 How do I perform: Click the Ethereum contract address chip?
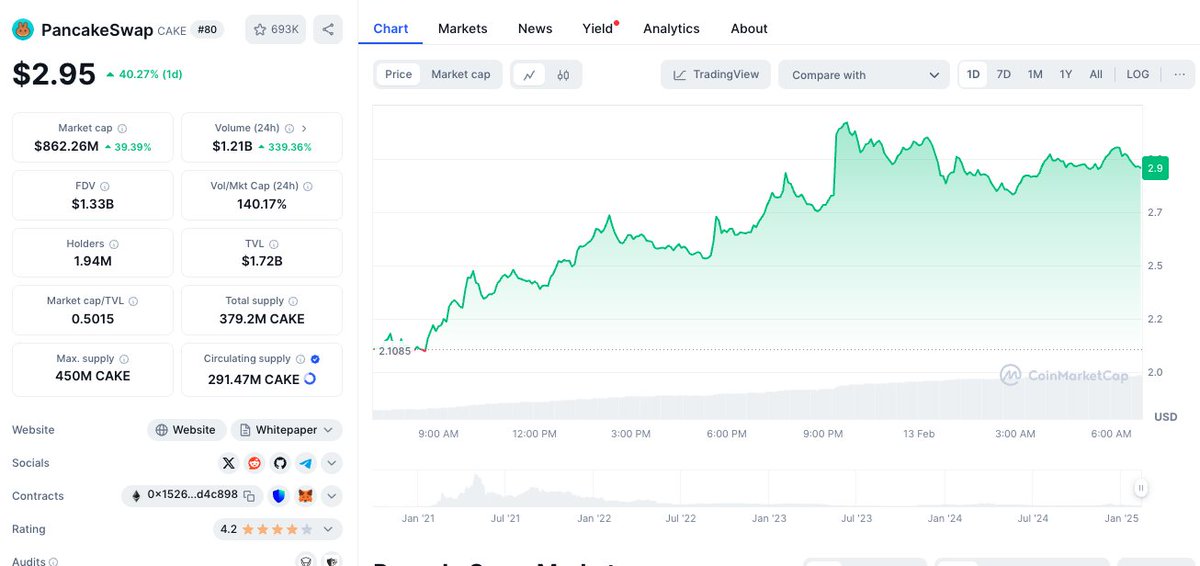click(192, 496)
